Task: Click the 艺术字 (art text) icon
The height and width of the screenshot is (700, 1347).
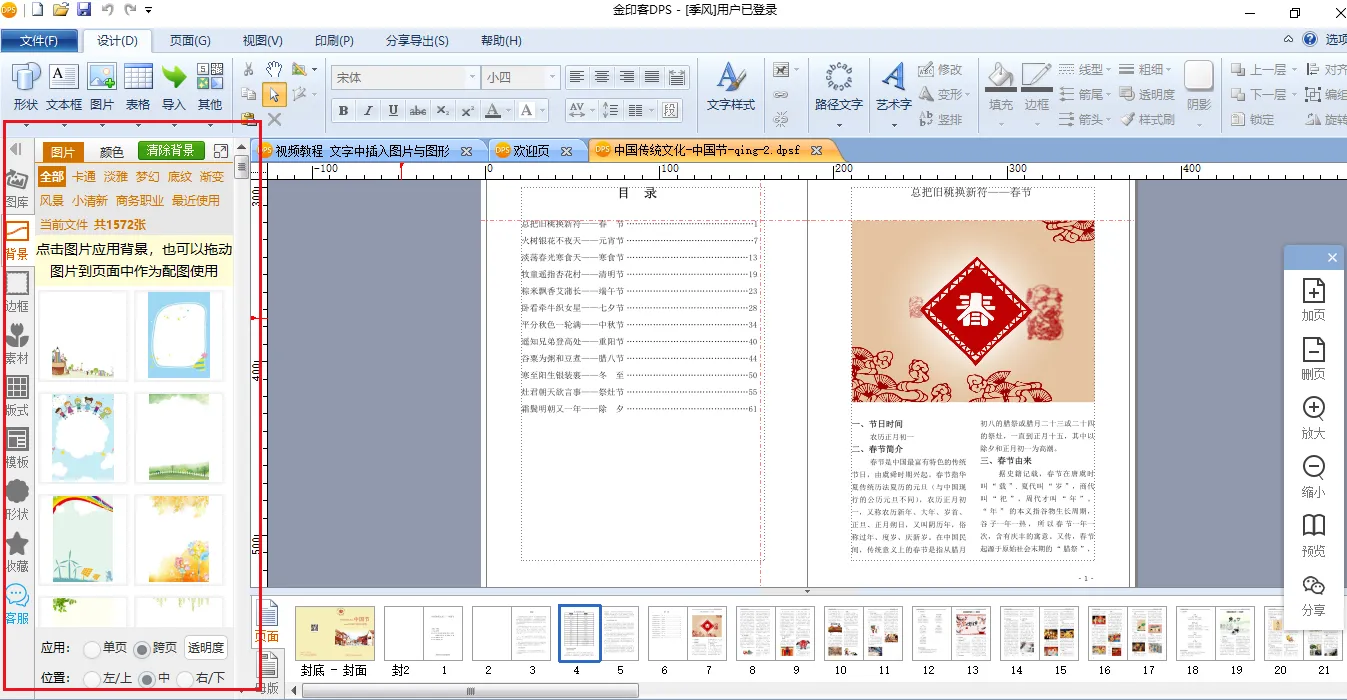Action: coord(893,78)
